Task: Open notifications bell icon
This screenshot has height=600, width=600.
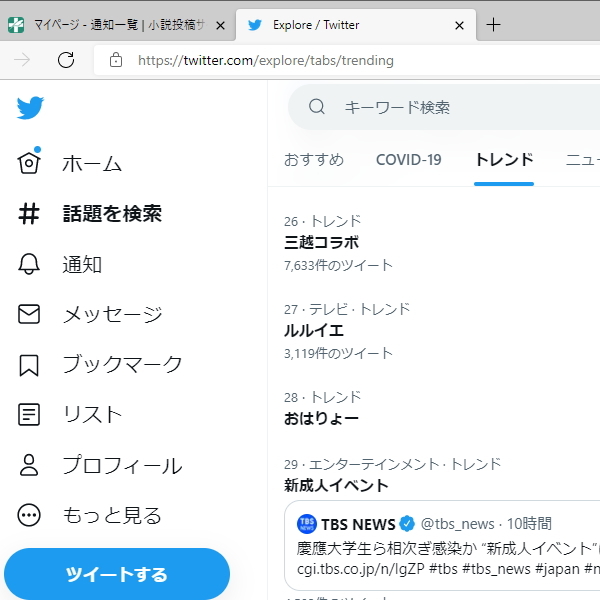Action: click(29, 264)
